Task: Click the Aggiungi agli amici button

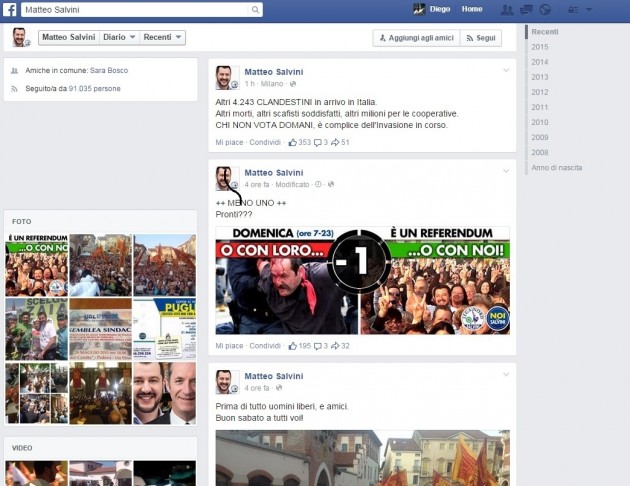Action: (x=417, y=38)
